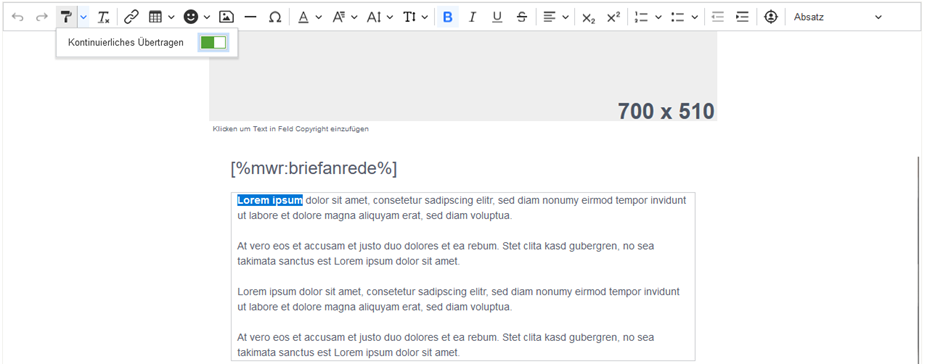
Task: Toggle italic formatting
Action: (472, 17)
